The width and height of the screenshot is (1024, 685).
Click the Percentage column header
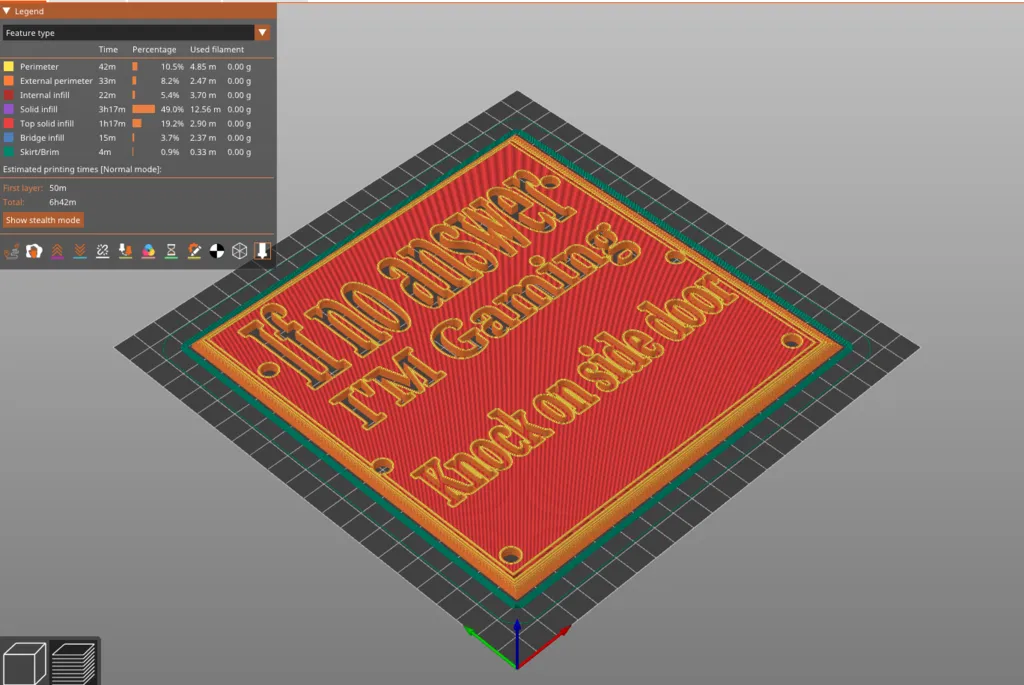(154, 50)
